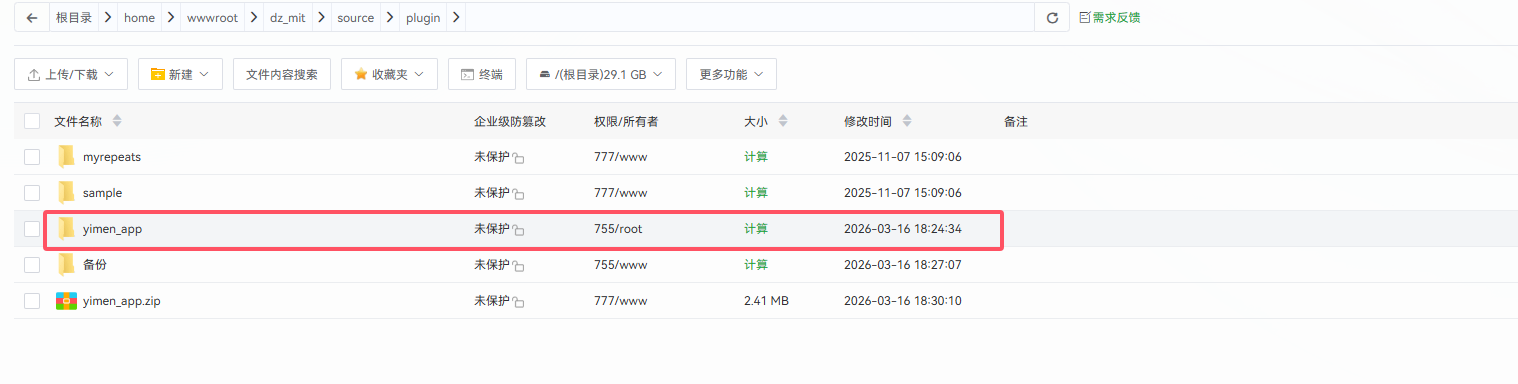Click 755/root permission for yimen_app
Viewport: 1518px width, 384px height.
618,229
